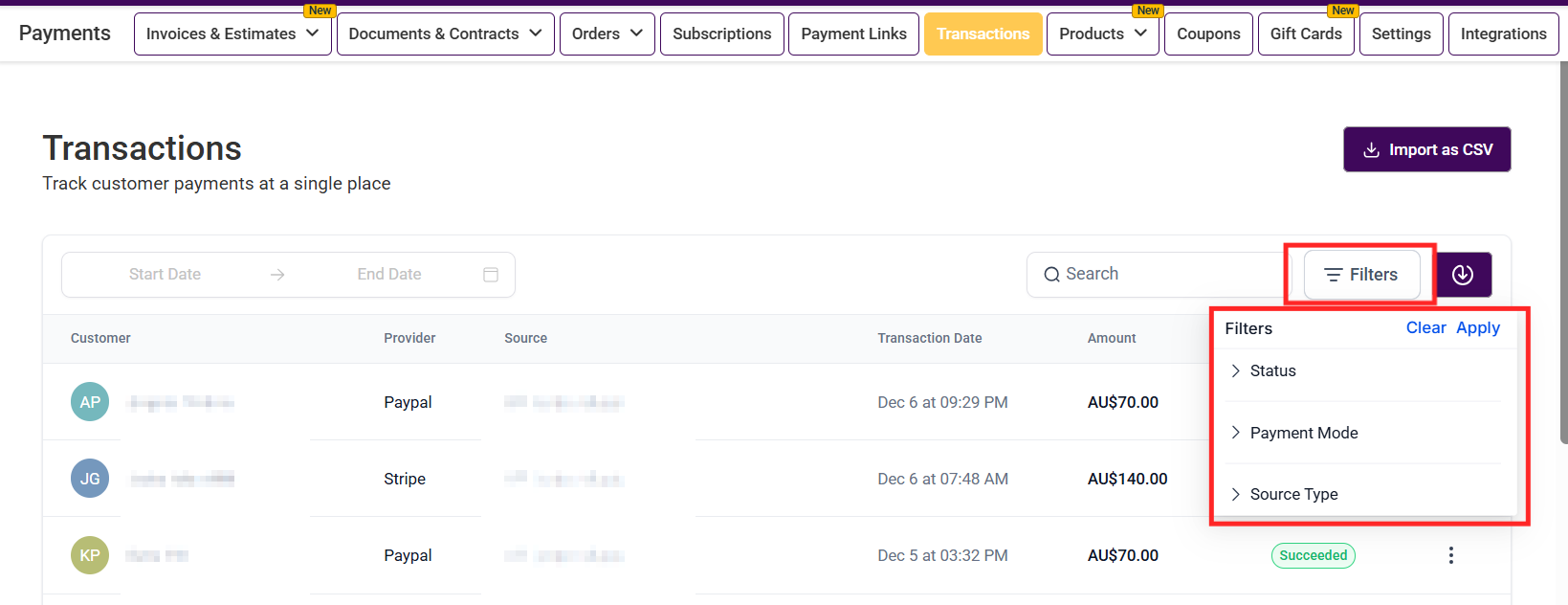Open three-dot menu for KP transaction
This screenshot has height=605, width=1568.
1451,555
